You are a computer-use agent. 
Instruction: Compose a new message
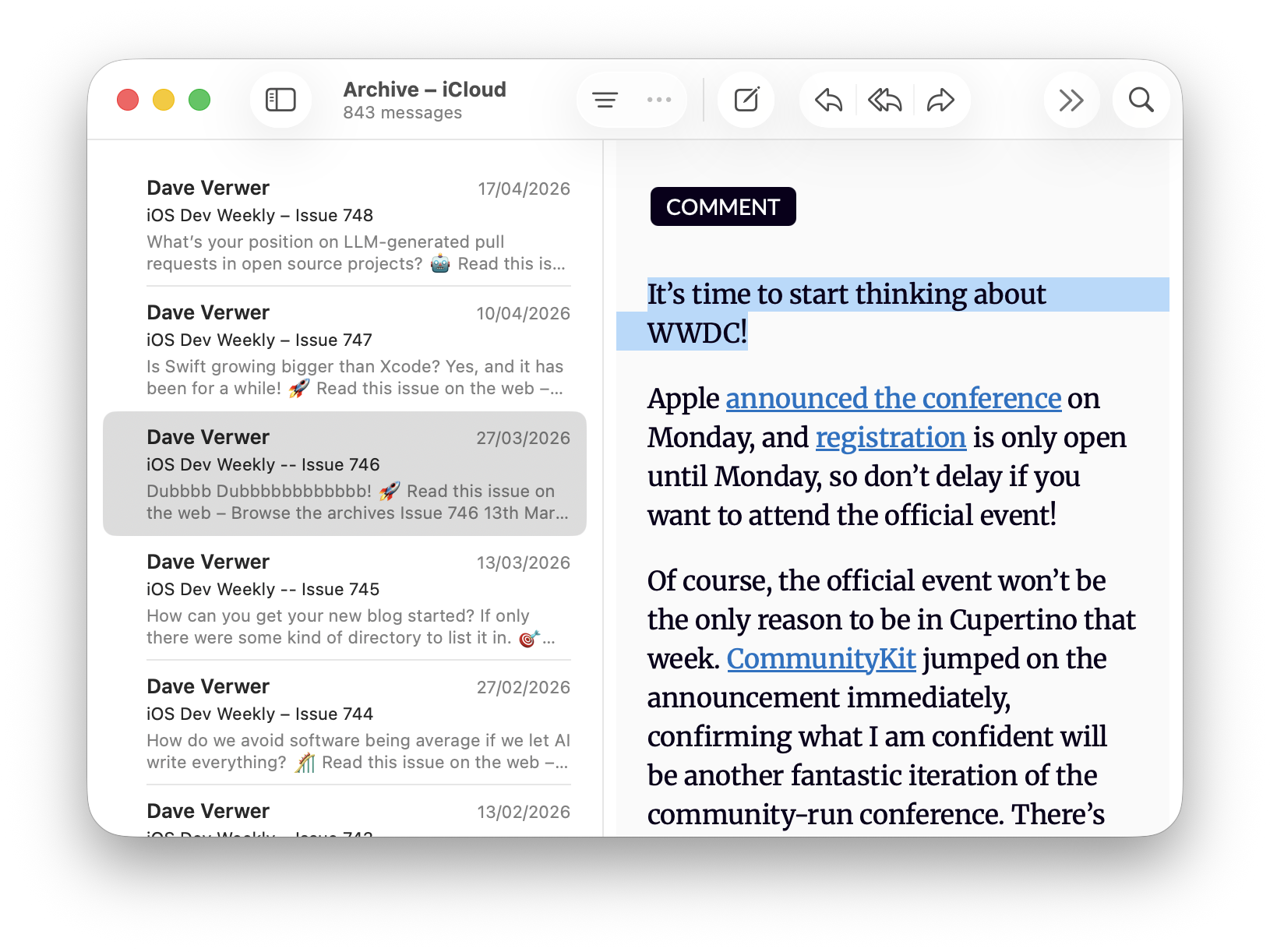pos(746,100)
